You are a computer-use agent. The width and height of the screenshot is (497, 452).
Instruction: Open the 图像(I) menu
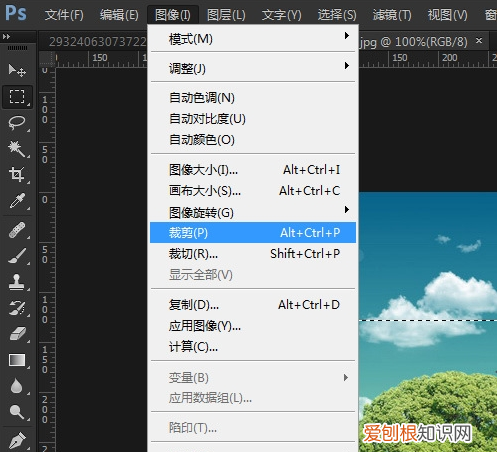coord(173,15)
